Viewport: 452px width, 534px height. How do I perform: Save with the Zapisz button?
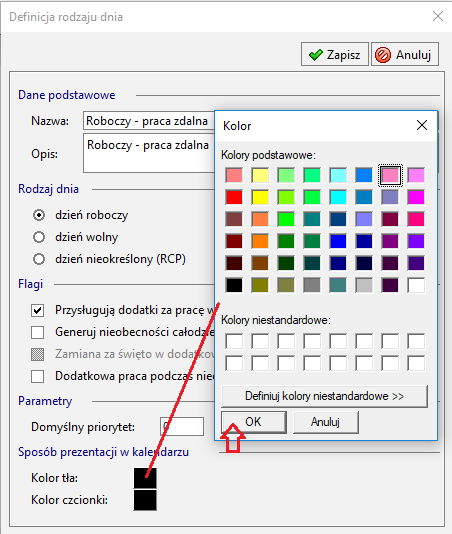point(334,54)
